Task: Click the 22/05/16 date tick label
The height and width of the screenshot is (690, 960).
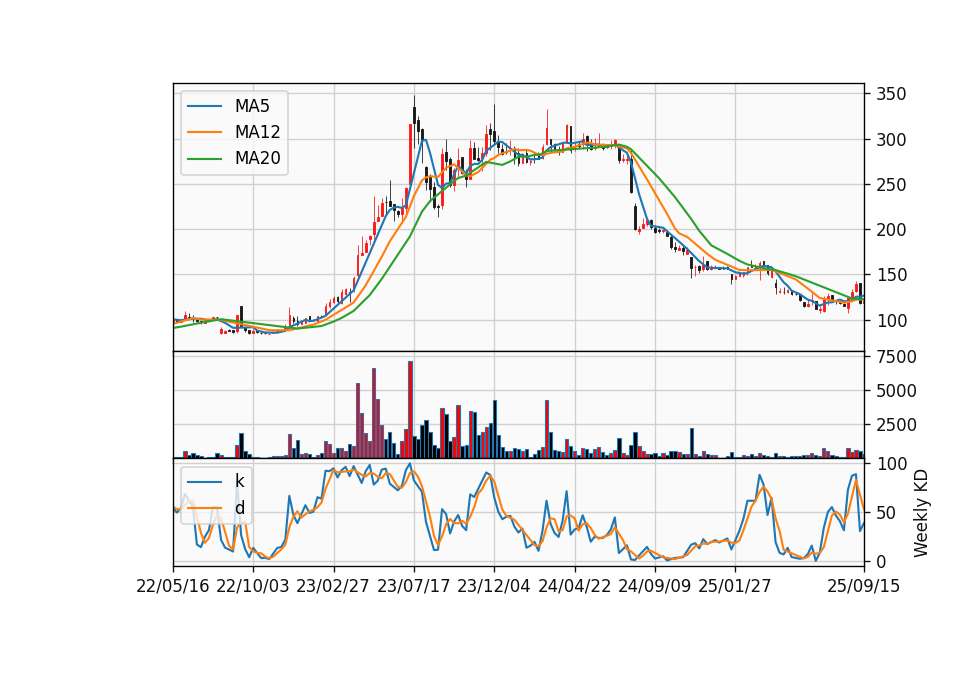Action: pyautogui.click(x=173, y=586)
